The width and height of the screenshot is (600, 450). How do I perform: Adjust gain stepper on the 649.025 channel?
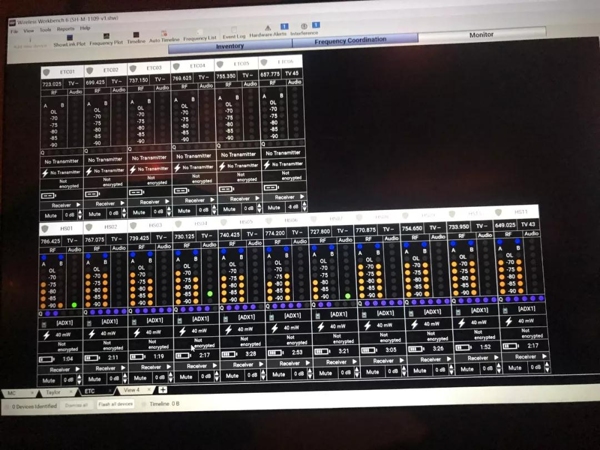pyautogui.click(x=547, y=367)
